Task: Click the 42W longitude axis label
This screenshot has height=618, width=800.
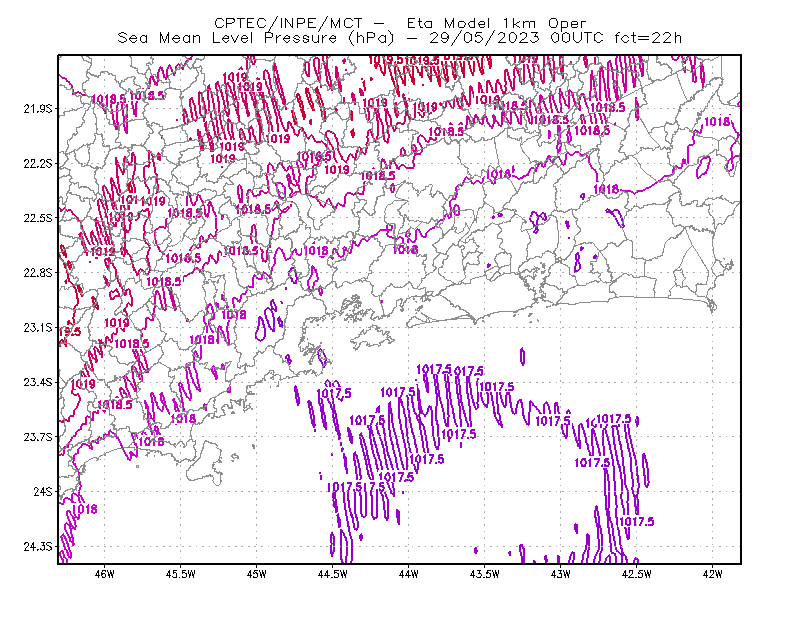Action: 712,574
